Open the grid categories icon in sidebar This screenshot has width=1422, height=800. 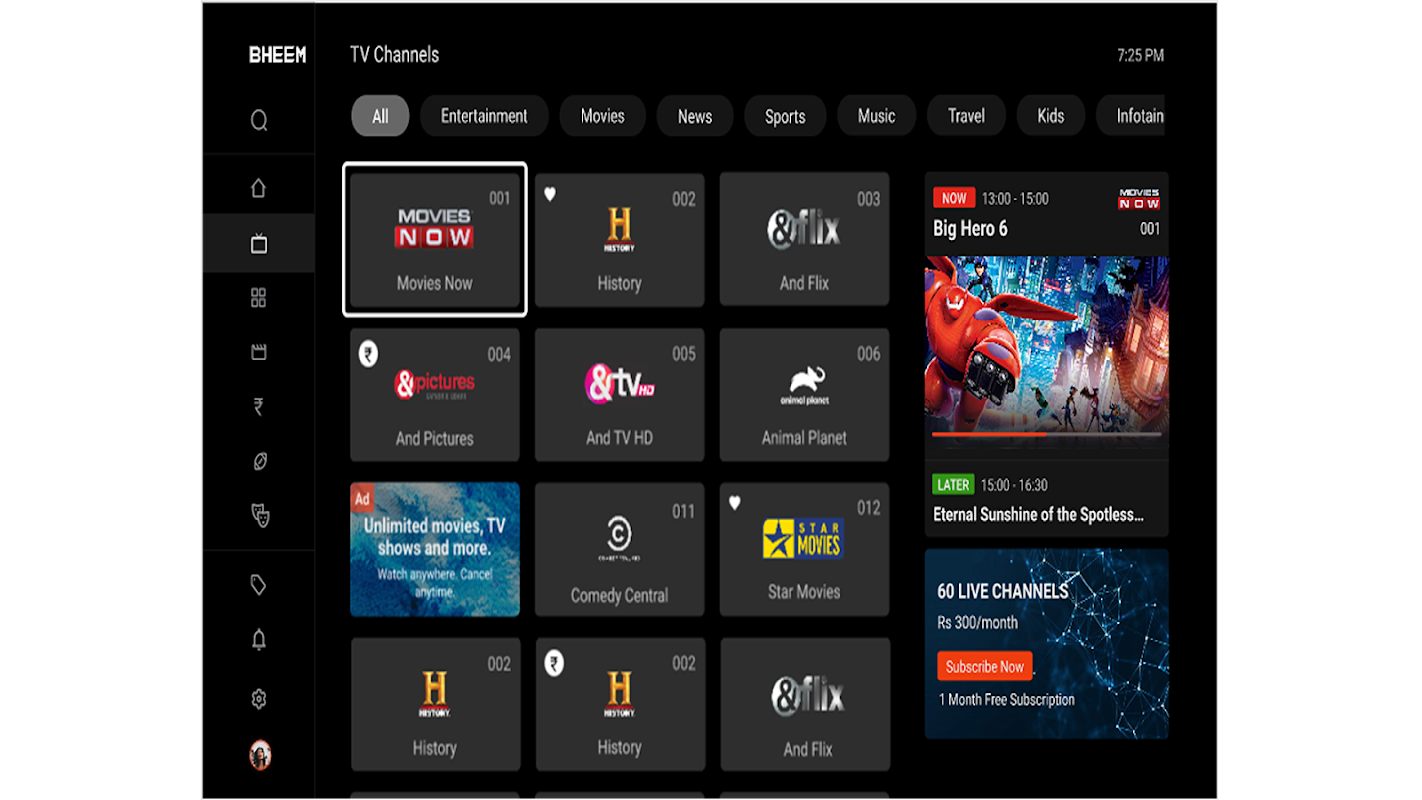tap(259, 298)
